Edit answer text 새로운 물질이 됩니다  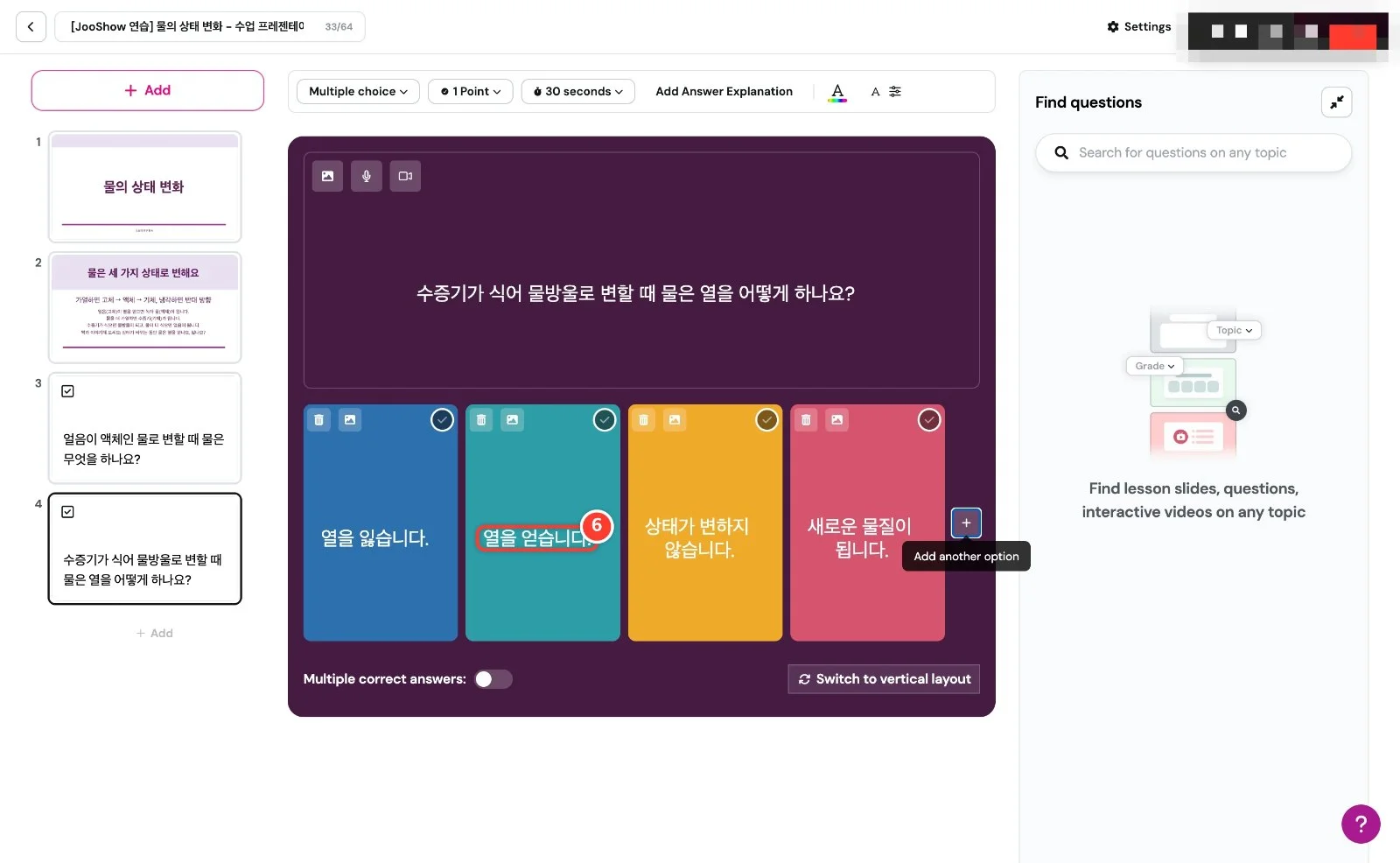pyautogui.click(x=860, y=538)
